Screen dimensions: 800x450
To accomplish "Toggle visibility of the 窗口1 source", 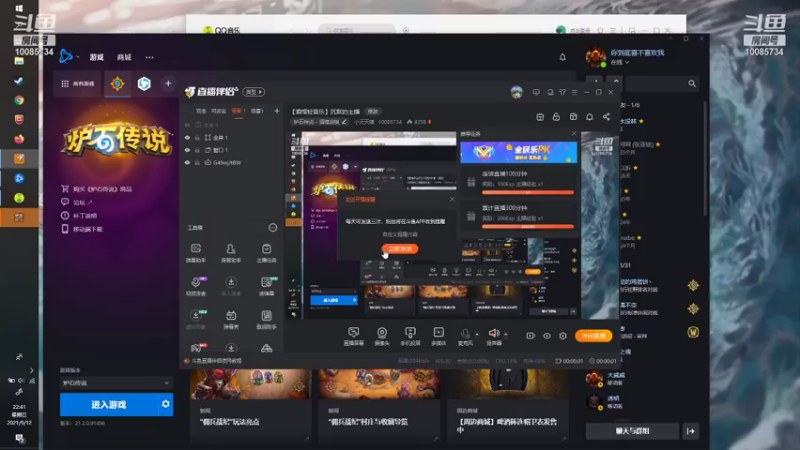I will click(187, 150).
